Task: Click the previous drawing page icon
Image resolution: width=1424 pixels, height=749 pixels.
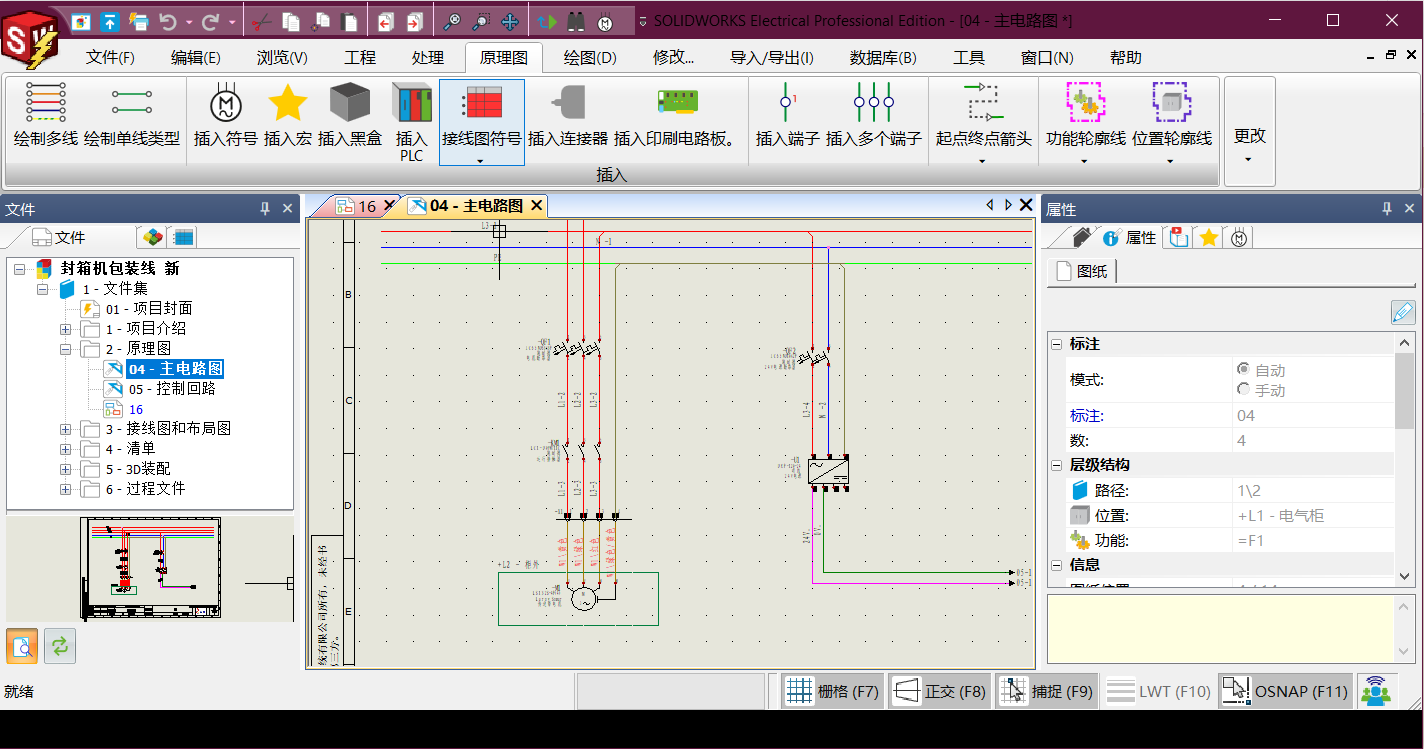Action: [x=386, y=21]
